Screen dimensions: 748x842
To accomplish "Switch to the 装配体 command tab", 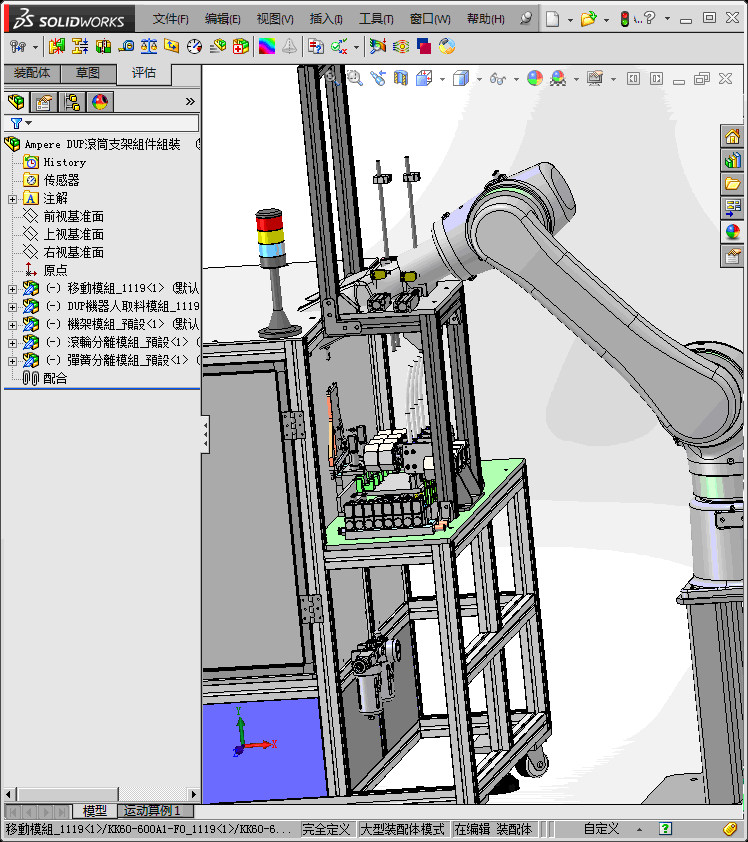I will point(32,73).
